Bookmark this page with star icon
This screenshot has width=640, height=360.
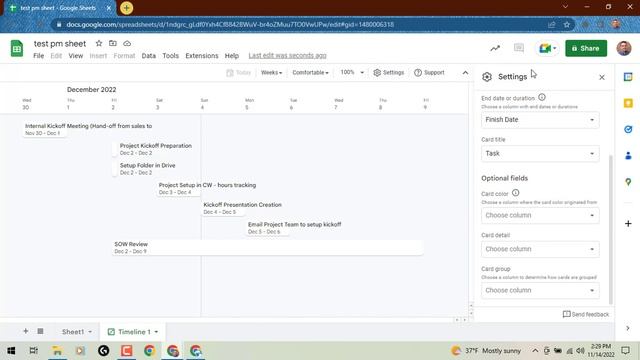[567, 24]
